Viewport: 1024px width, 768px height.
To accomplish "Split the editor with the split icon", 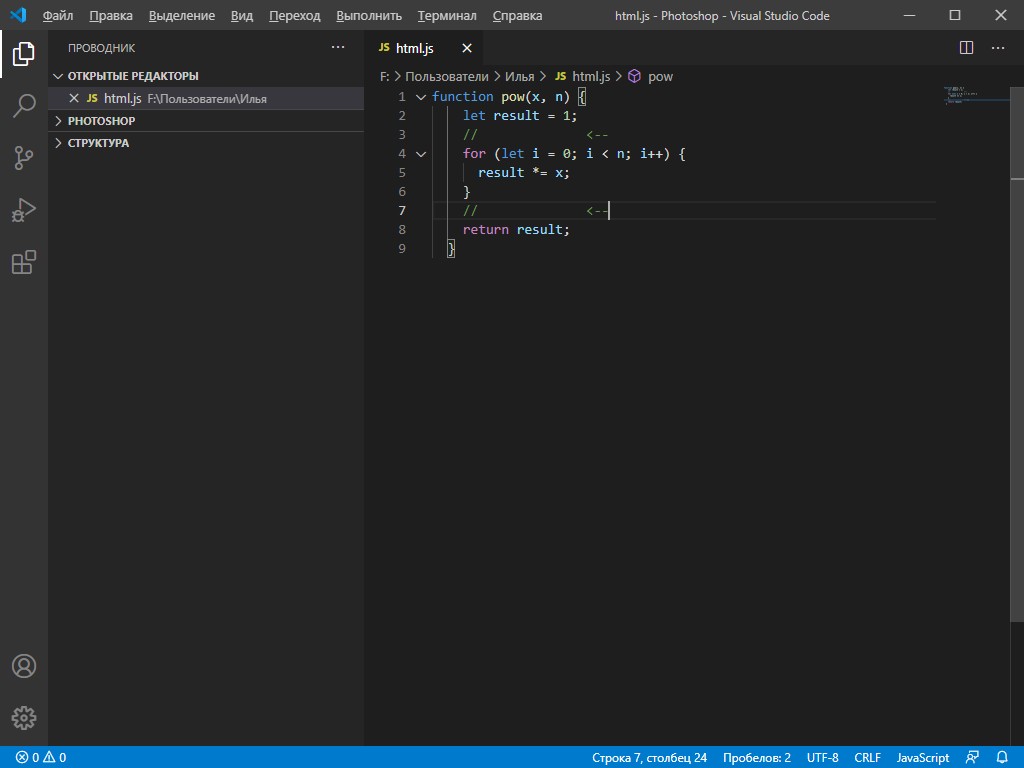I will (965, 47).
